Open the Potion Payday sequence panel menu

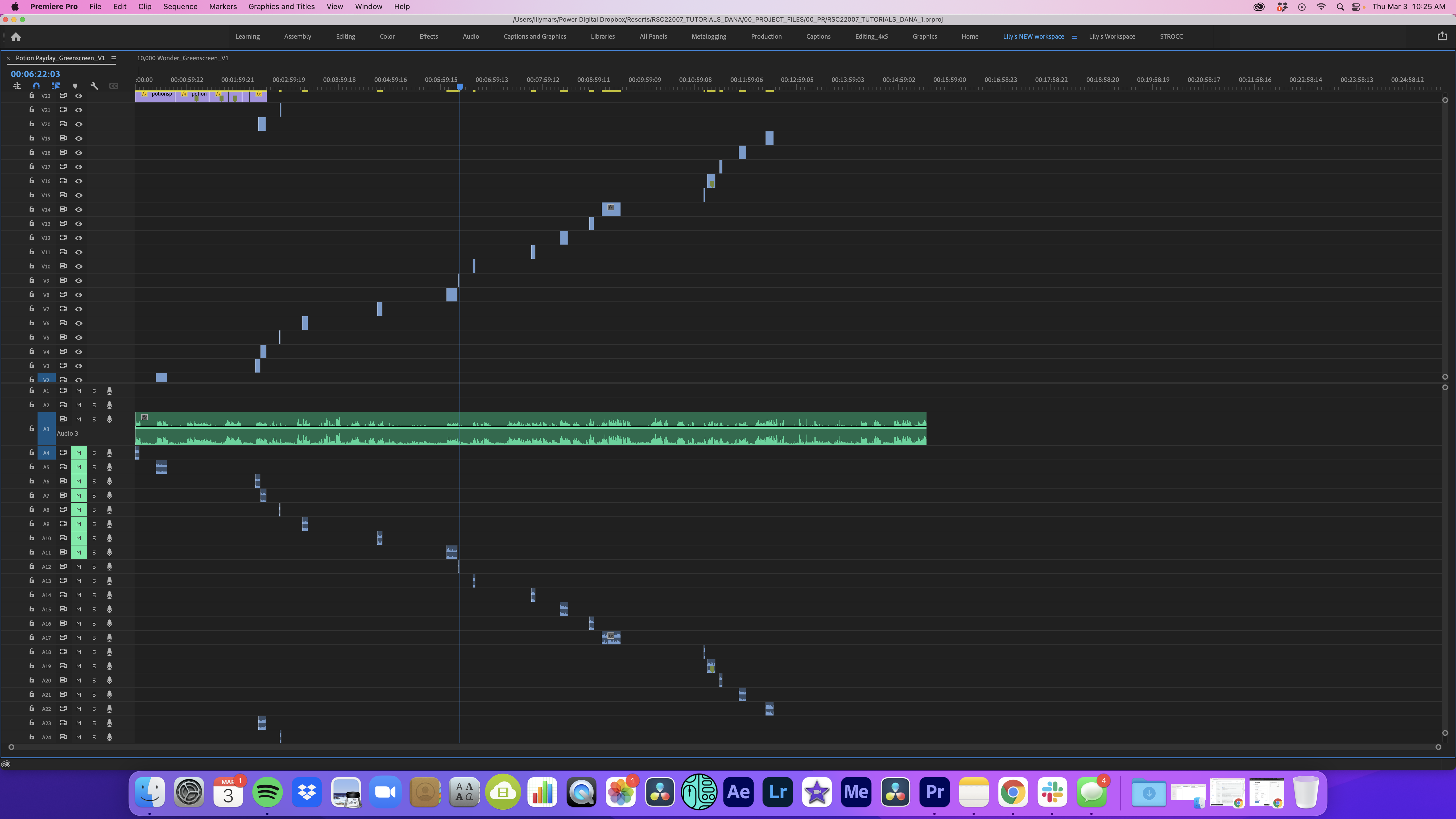tap(114, 58)
